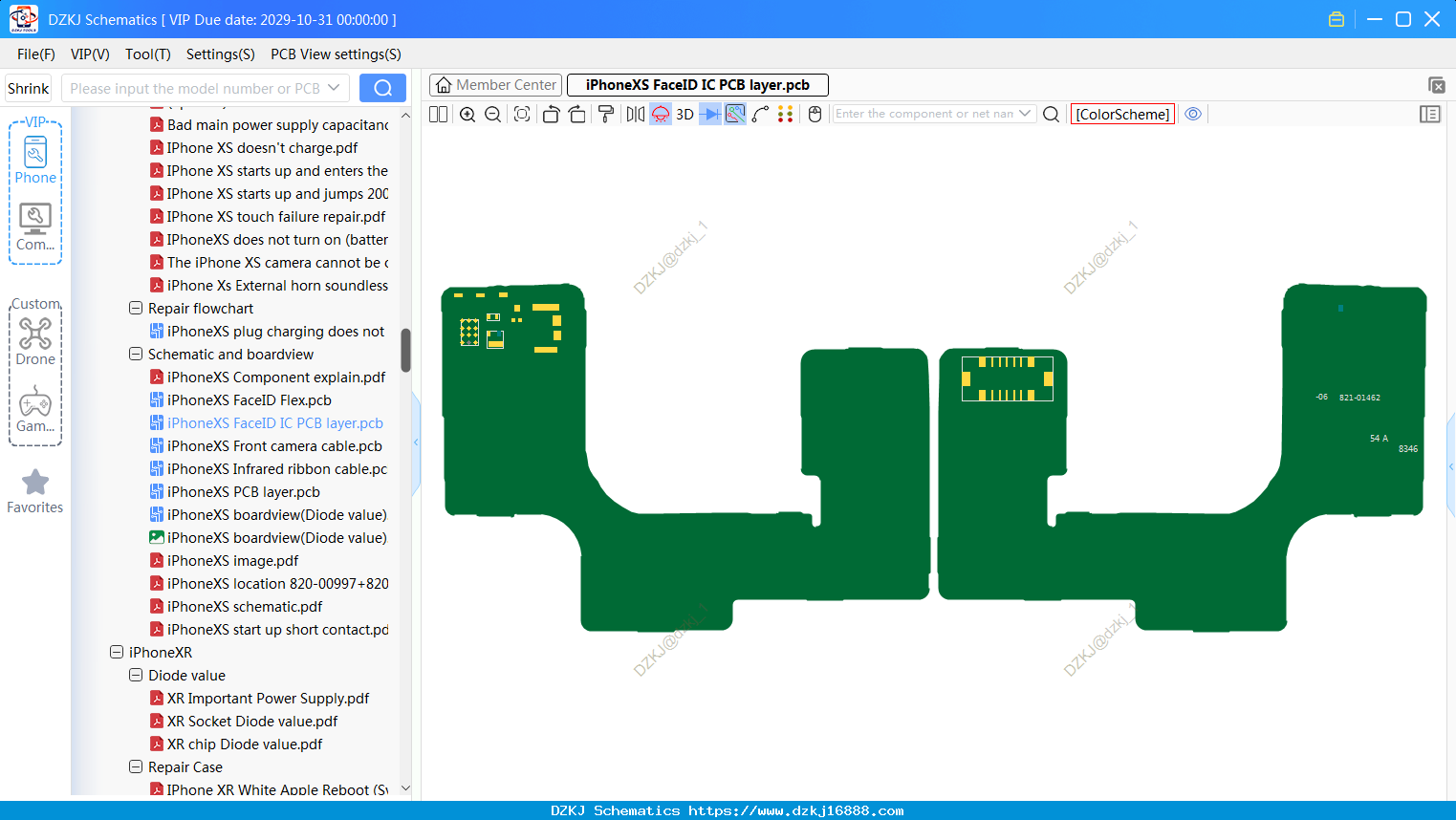The image size is (1456, 820).
Task: Open XR Socket Diode value.pdf
Action: pos(252,722)
